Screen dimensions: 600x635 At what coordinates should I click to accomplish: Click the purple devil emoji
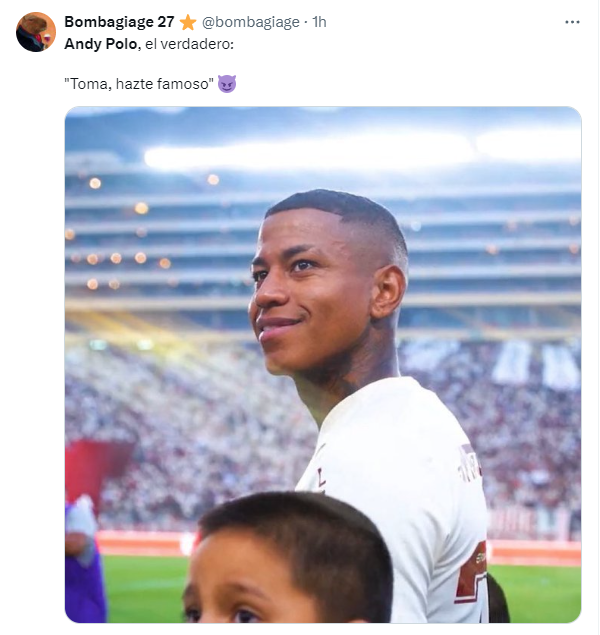point(227,84)
